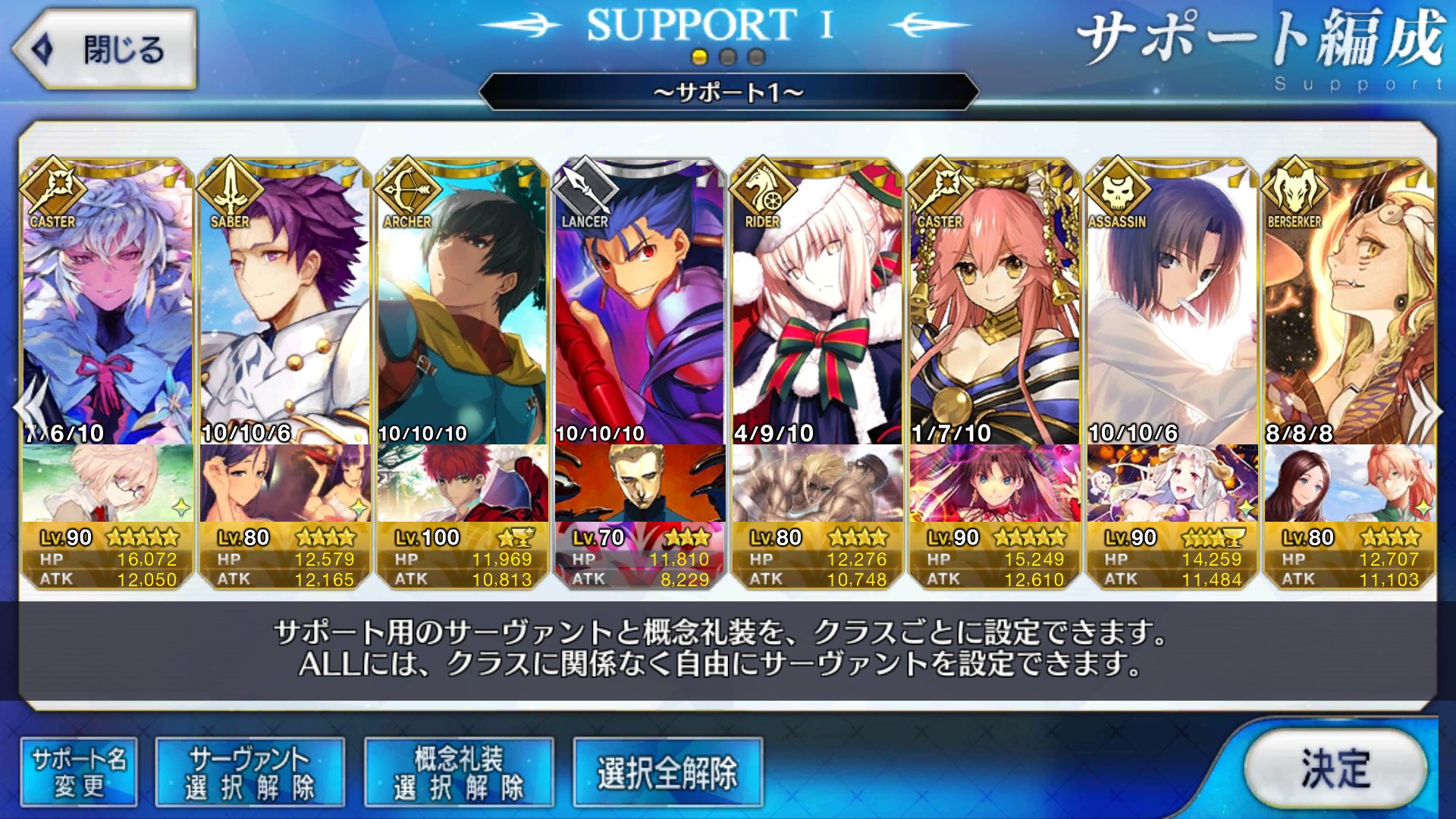Click the 選択全解除 button
Viewport: 1456px width, 819px height.
(x=668, y=772)
